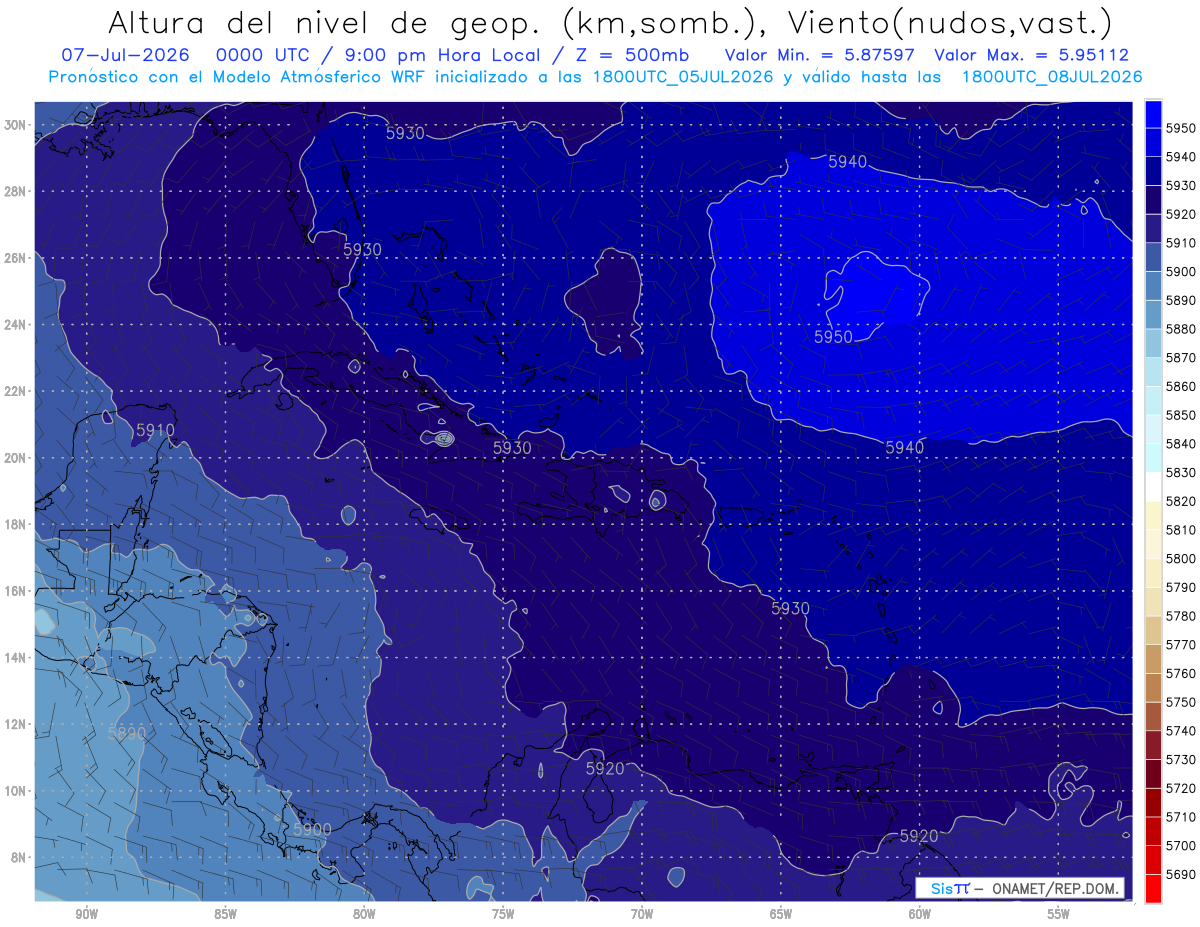Click the colorbar value 5770

[1181, 644]
